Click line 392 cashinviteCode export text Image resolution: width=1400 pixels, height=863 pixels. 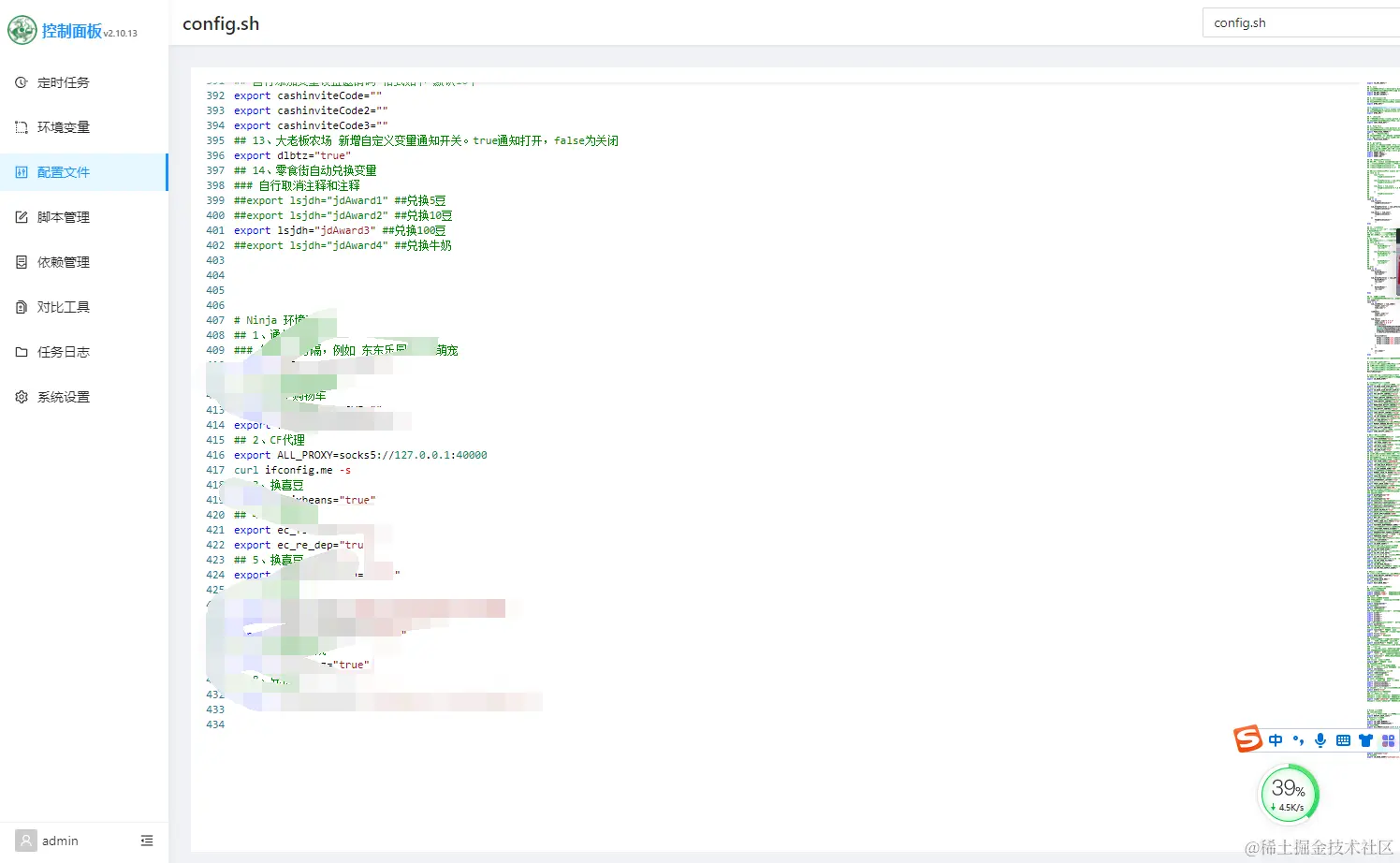(308, 95)
